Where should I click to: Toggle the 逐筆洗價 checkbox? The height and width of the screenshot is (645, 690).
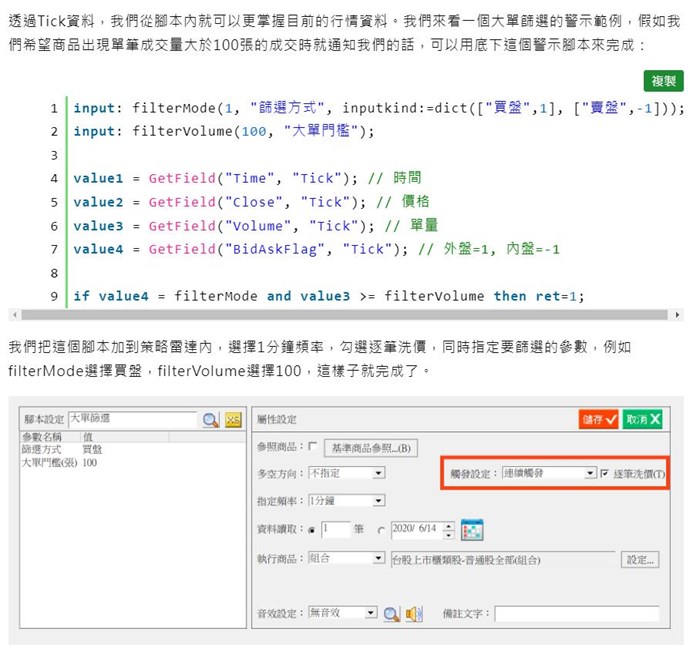point(605,473)
